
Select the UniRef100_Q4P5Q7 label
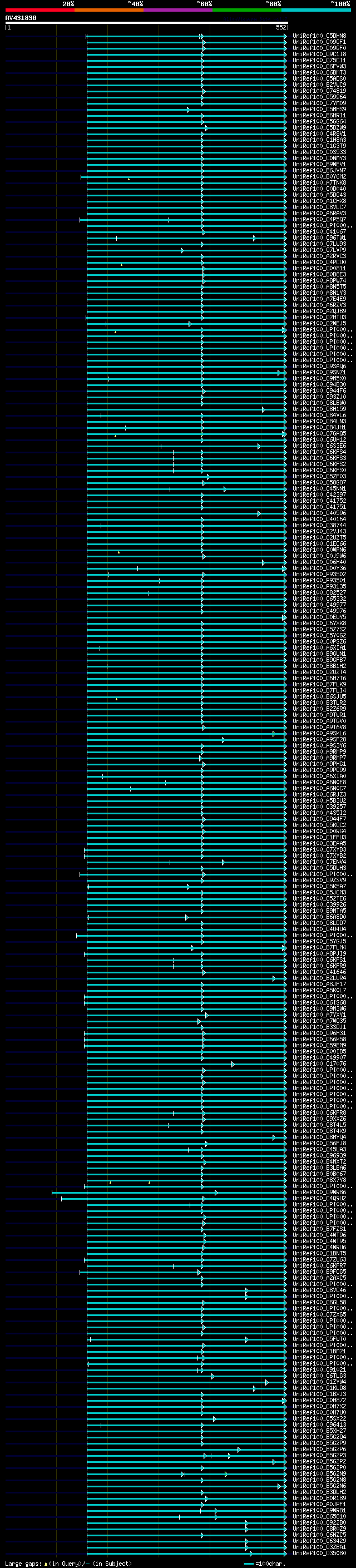(319, 219)
